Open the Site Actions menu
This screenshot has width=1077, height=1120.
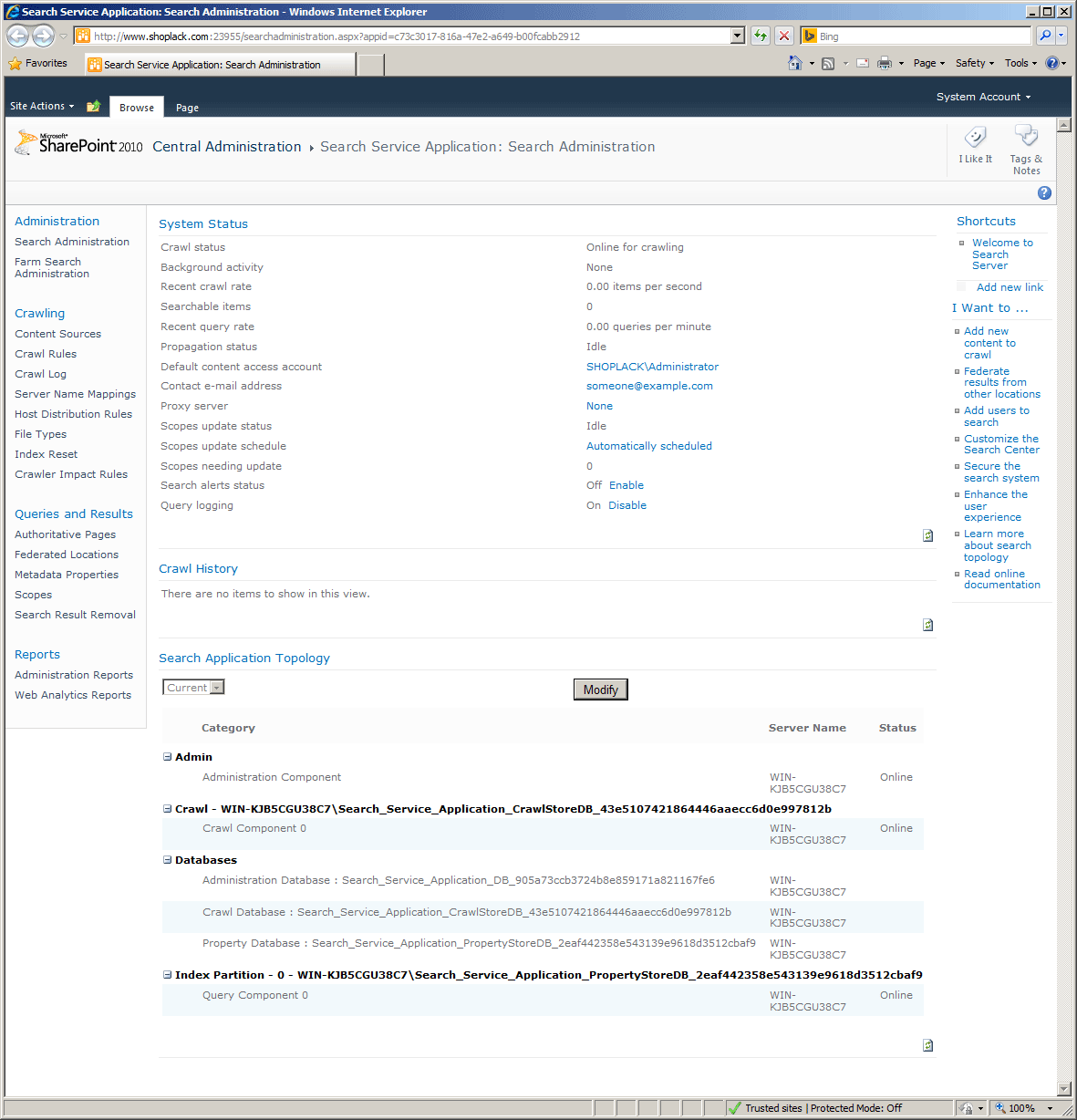tap(42, 106)
